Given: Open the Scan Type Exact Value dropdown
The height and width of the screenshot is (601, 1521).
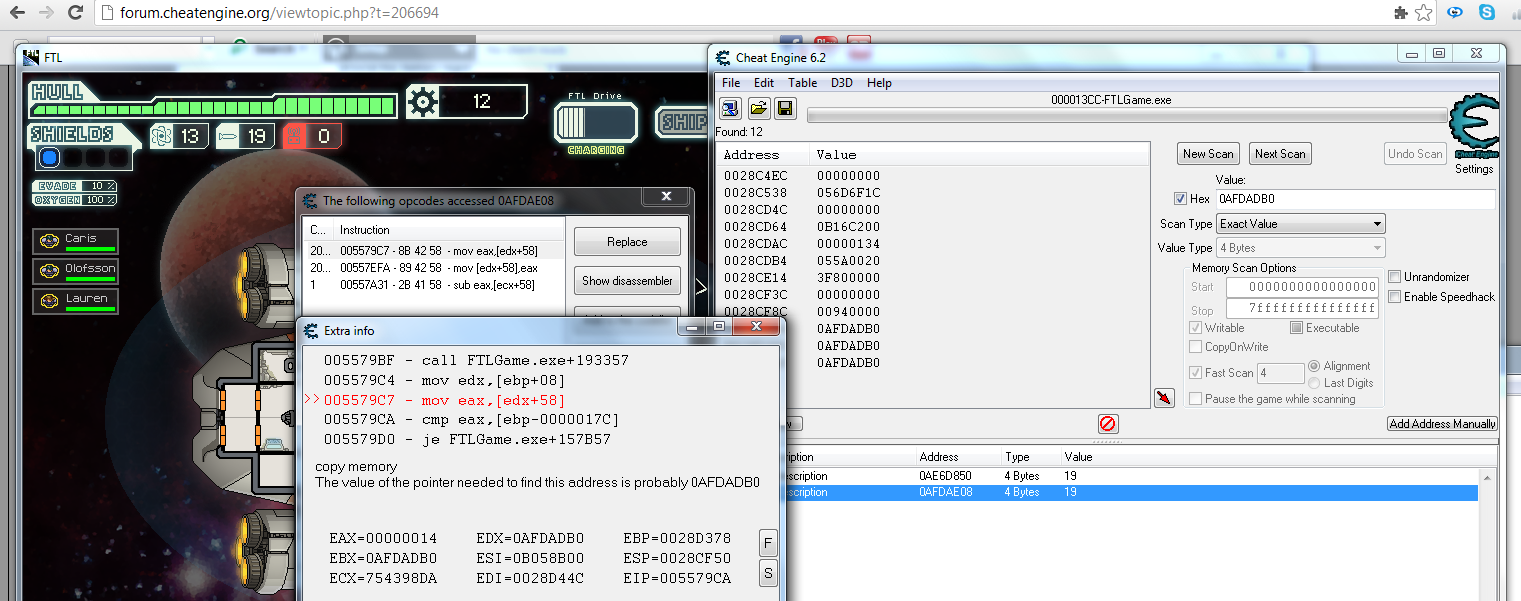Looking at the screenshot, I should pos(1300,224).
